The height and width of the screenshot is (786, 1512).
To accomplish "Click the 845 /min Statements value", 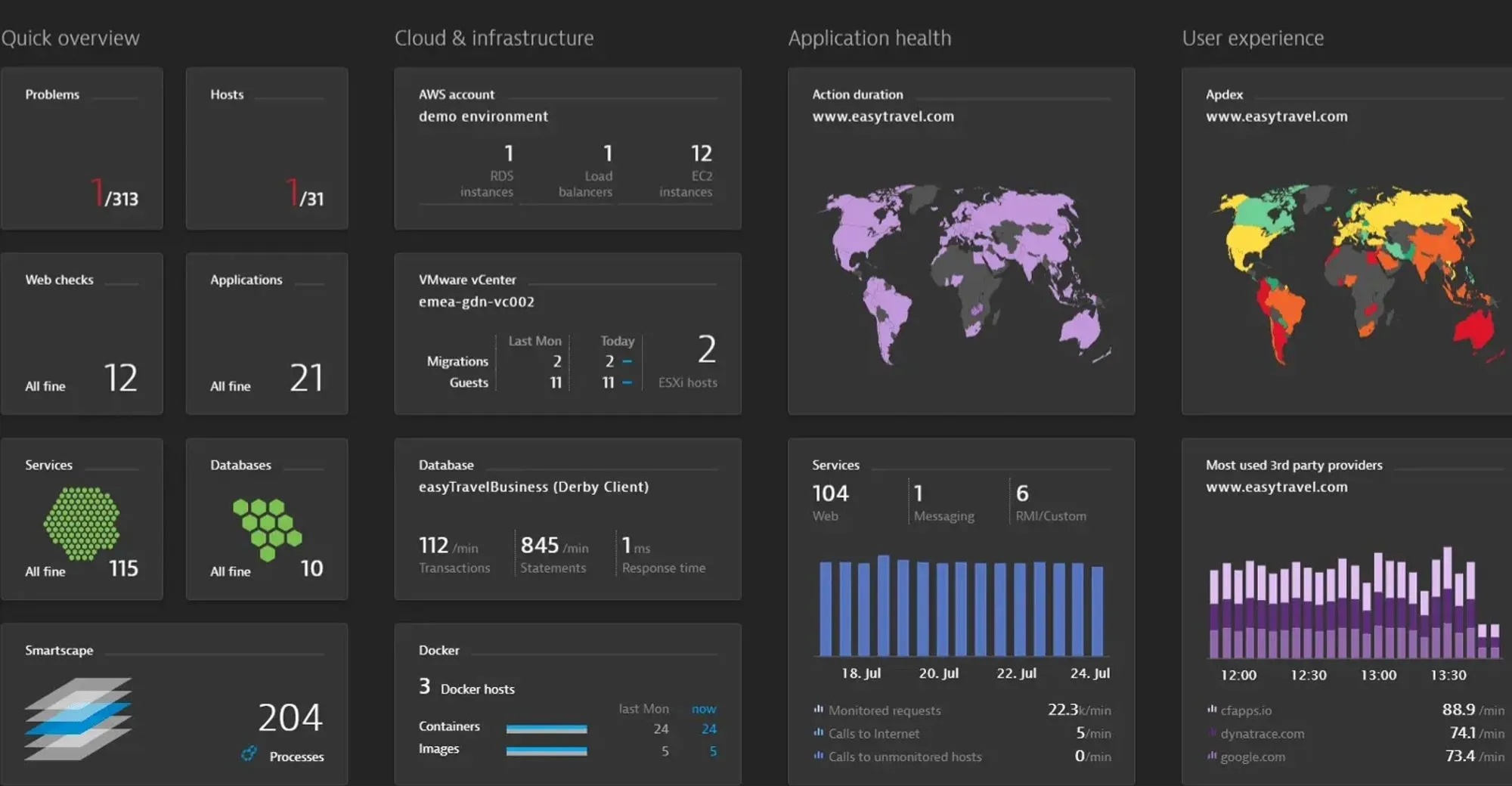I will point(554,545).
